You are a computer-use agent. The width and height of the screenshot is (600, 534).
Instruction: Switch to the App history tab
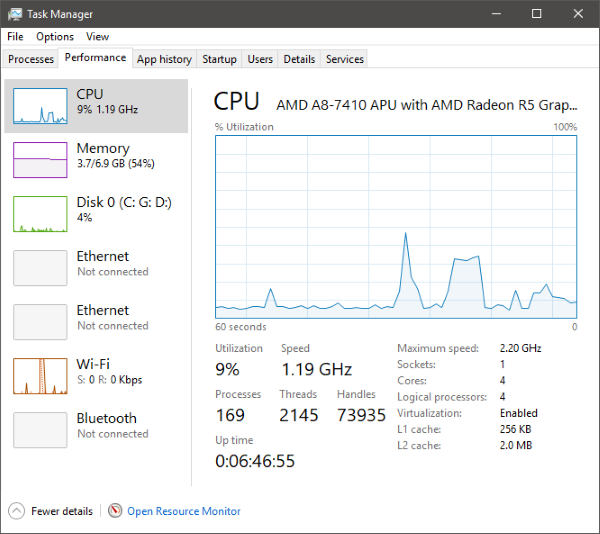(164, 59)
